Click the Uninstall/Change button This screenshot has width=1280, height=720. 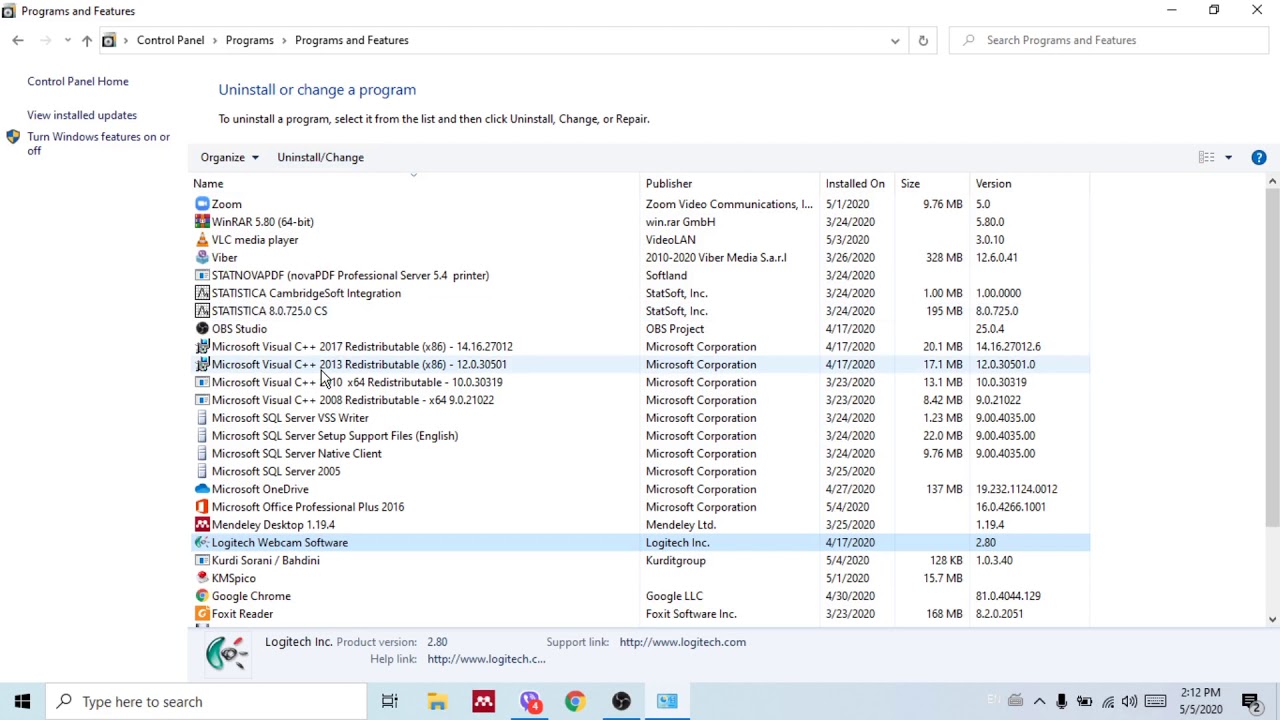[320, 157]
